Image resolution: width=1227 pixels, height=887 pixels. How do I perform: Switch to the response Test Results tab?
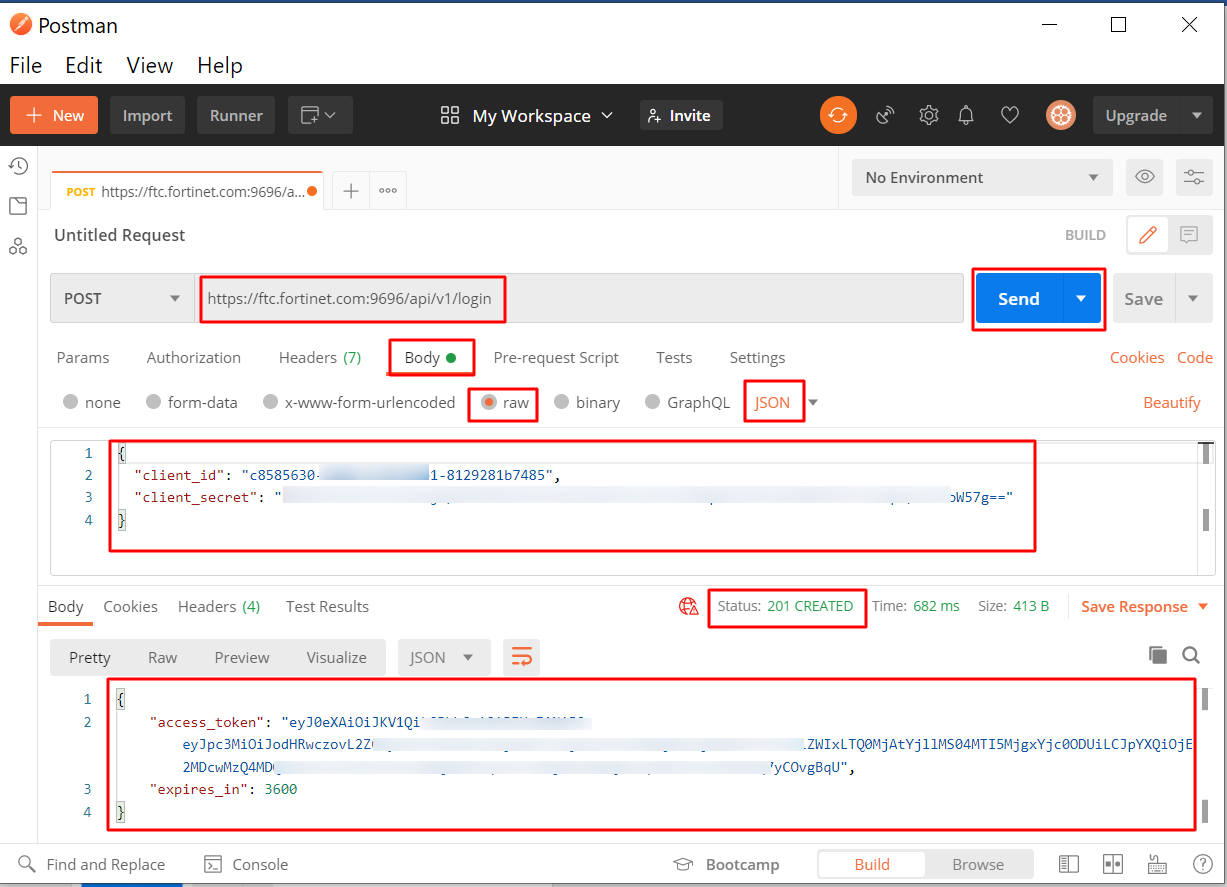pos(327,606)
